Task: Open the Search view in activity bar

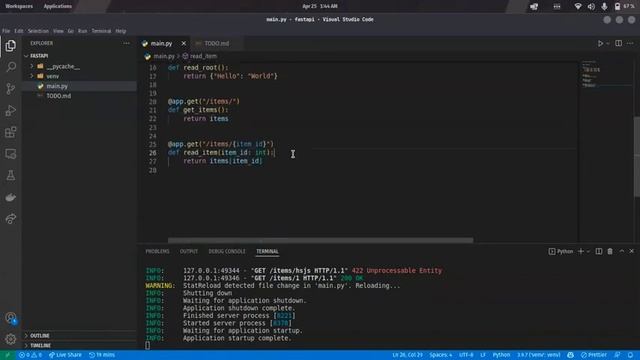Action: coord(11,67)
